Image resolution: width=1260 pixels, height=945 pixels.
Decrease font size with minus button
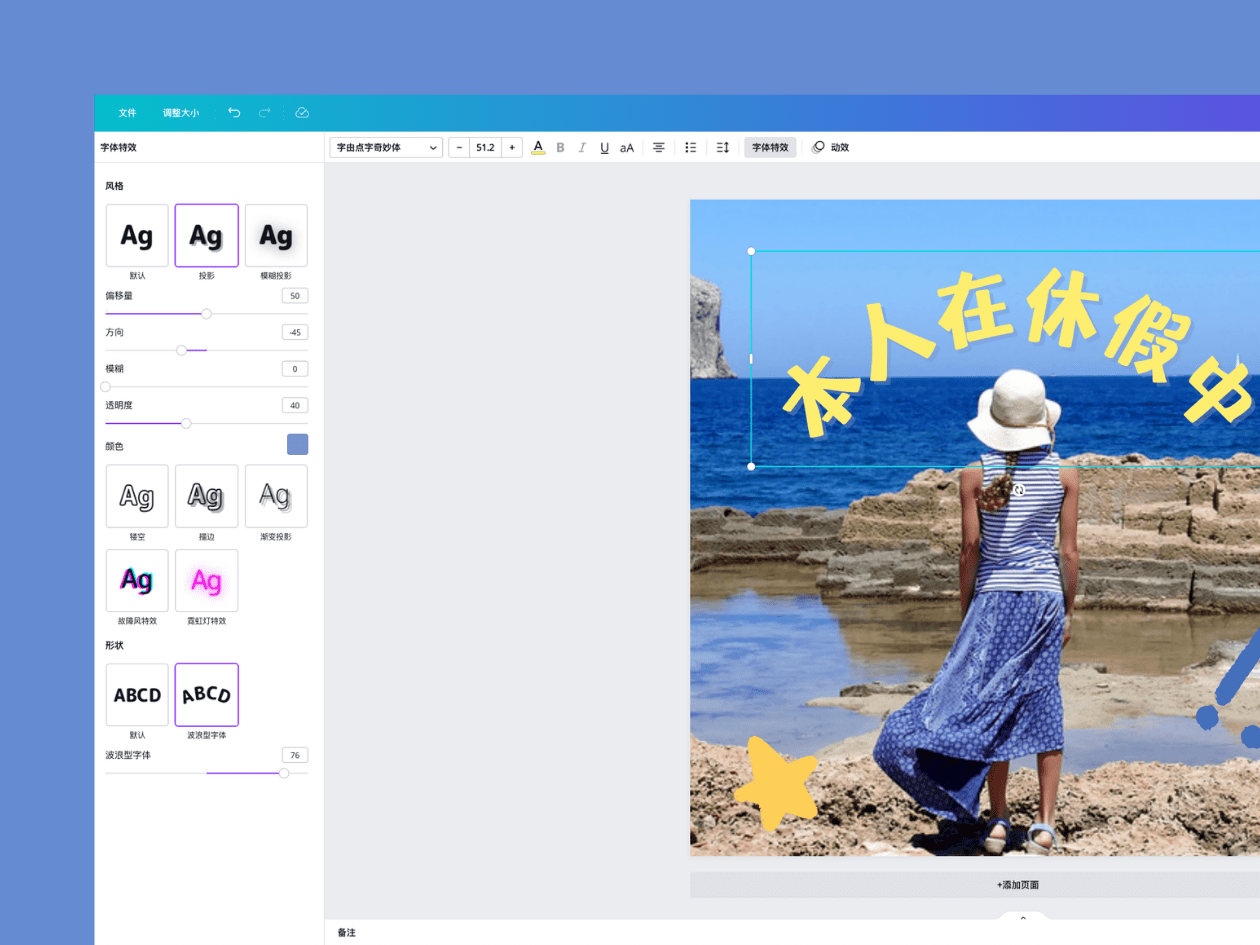tap(460, 147)
